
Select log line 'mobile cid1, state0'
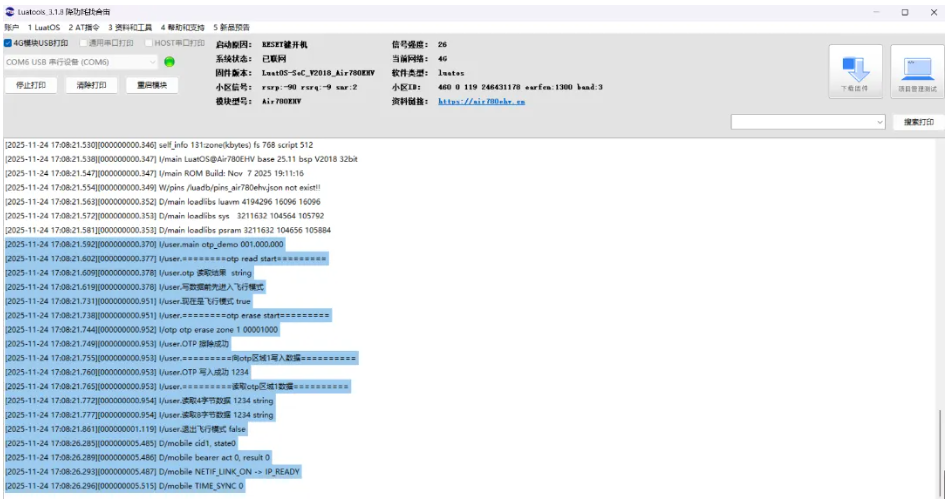[x=121, y=443]
